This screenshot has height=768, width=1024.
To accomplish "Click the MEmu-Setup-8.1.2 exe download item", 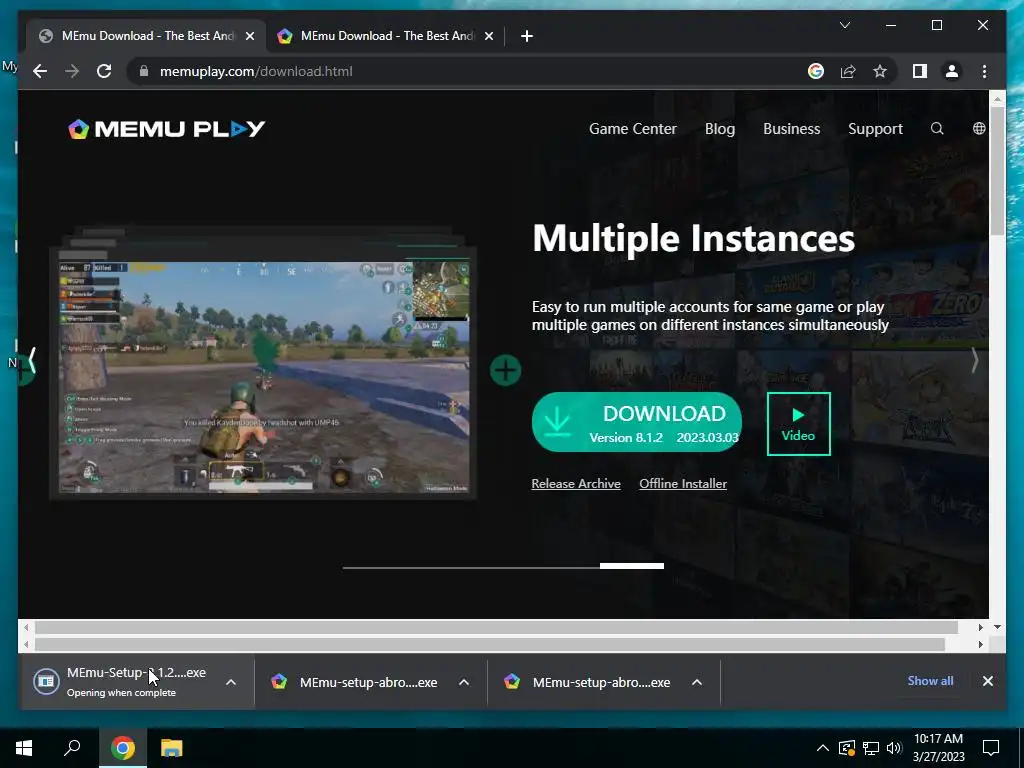I will pyautogui.click(x=124, y=682).
